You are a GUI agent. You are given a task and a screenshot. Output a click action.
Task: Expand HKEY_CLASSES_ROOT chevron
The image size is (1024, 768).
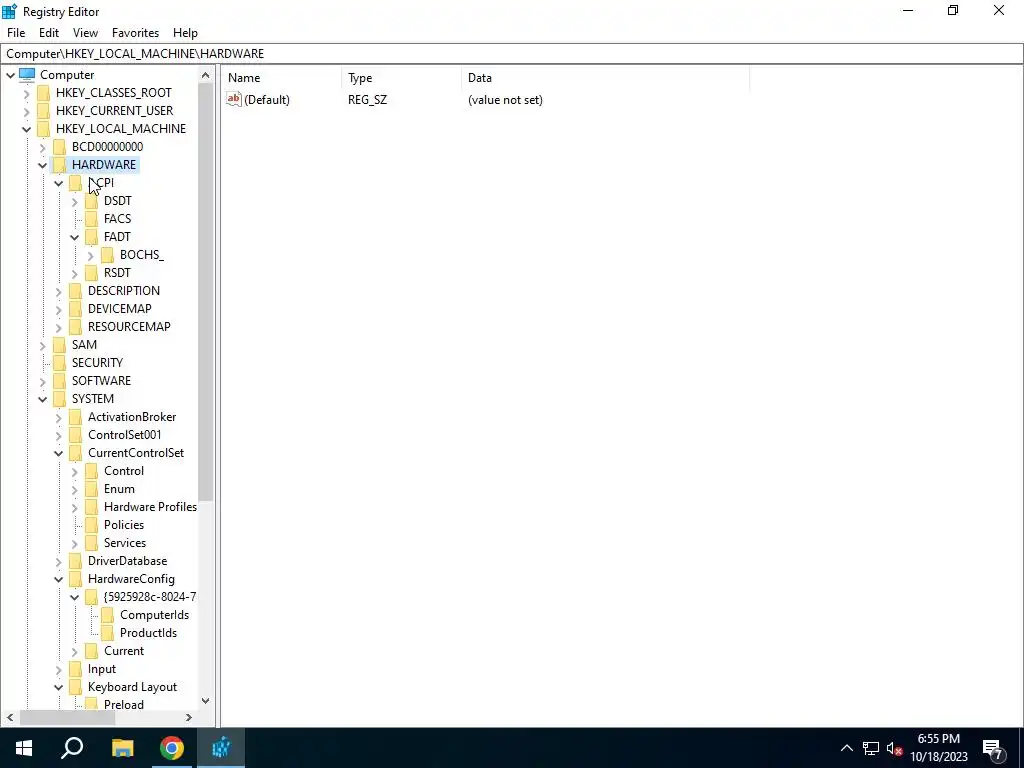coord(27,93)
